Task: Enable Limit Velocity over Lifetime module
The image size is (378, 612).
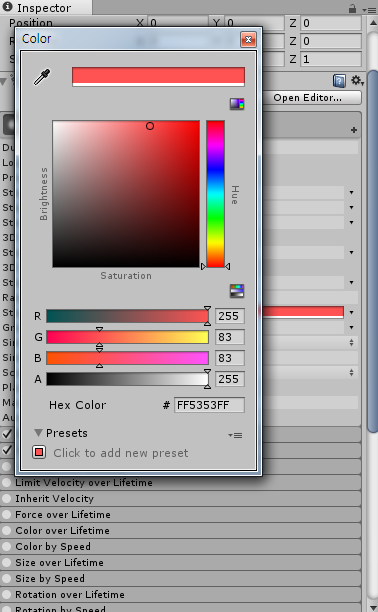Action: (x=6, y=482)
